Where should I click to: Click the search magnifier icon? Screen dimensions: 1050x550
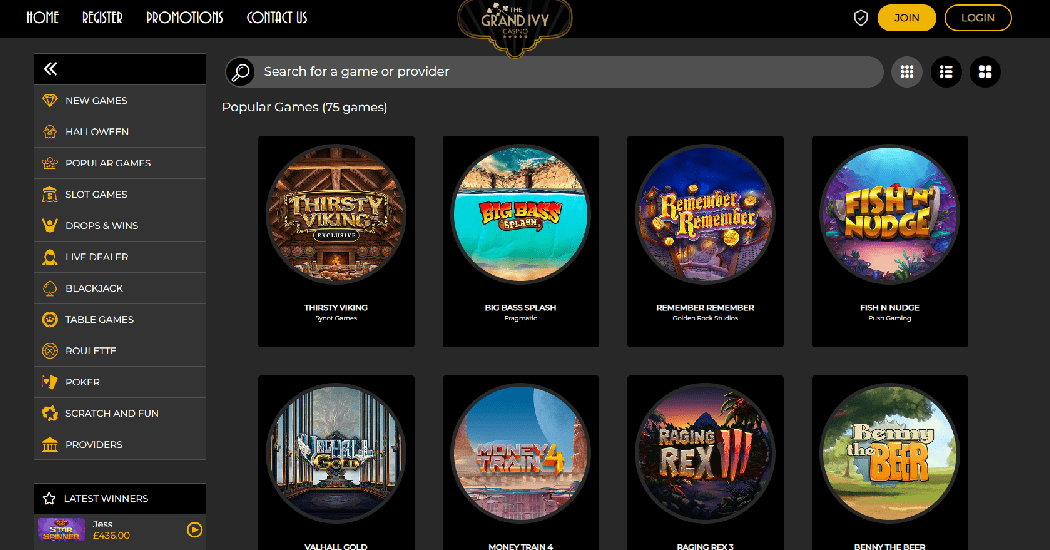240,72
